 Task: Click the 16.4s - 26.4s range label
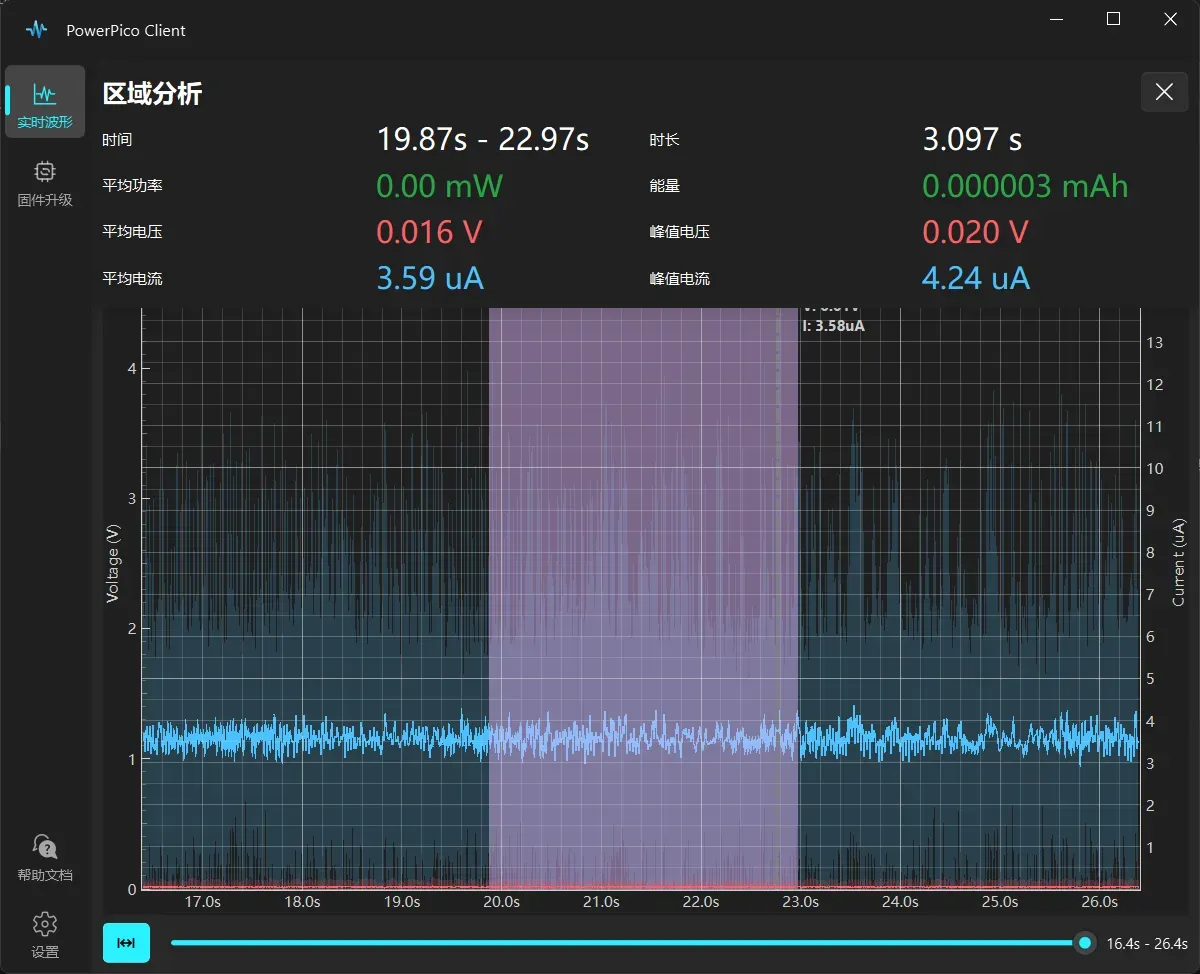click(x=1148, y=942)
